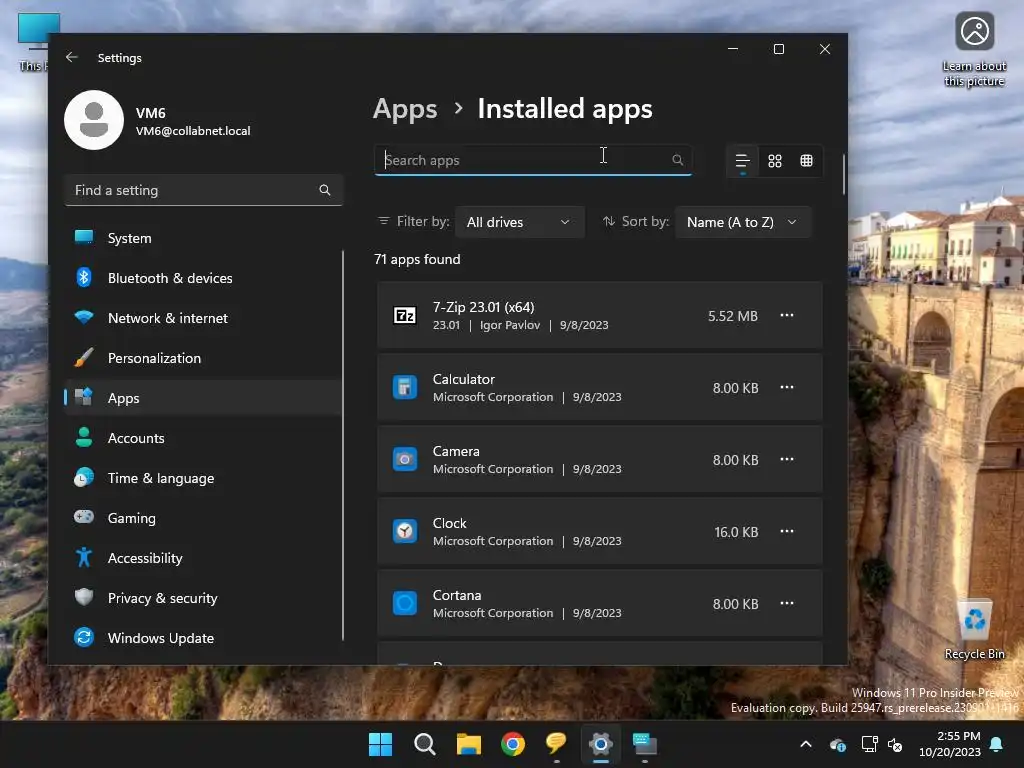Show hidden system tray icons
The image size is (1024, 768).
806,744
